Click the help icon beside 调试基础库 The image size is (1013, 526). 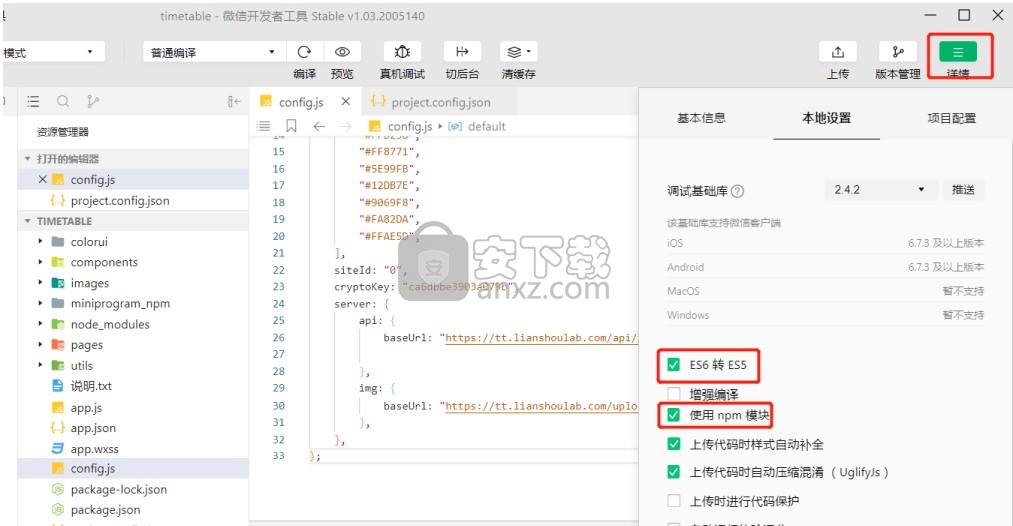[x=737, y=191]
